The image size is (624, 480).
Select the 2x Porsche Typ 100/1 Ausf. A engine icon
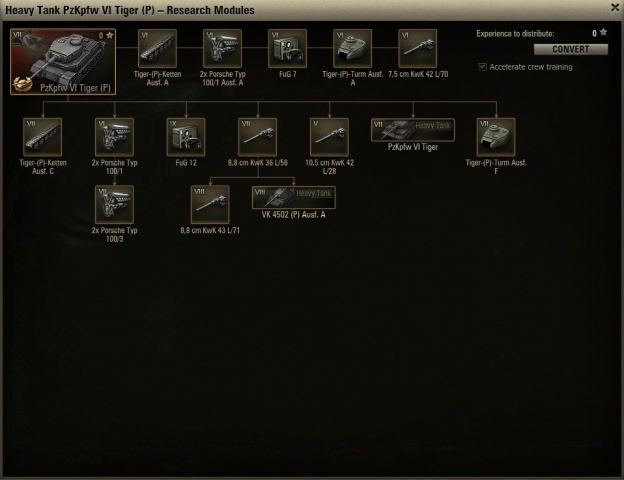point(222,48)
